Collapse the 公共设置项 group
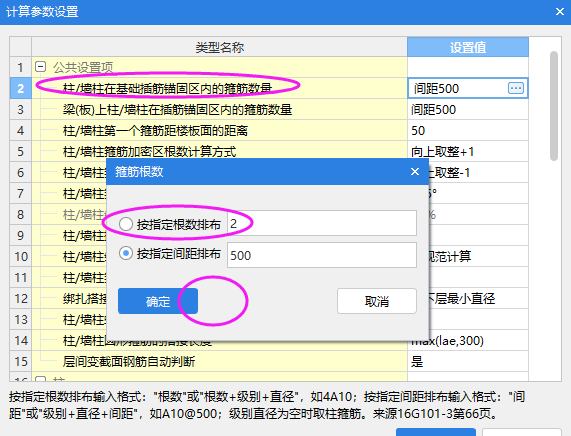This screenshot has height=436, width=571. tap(40, 67)
